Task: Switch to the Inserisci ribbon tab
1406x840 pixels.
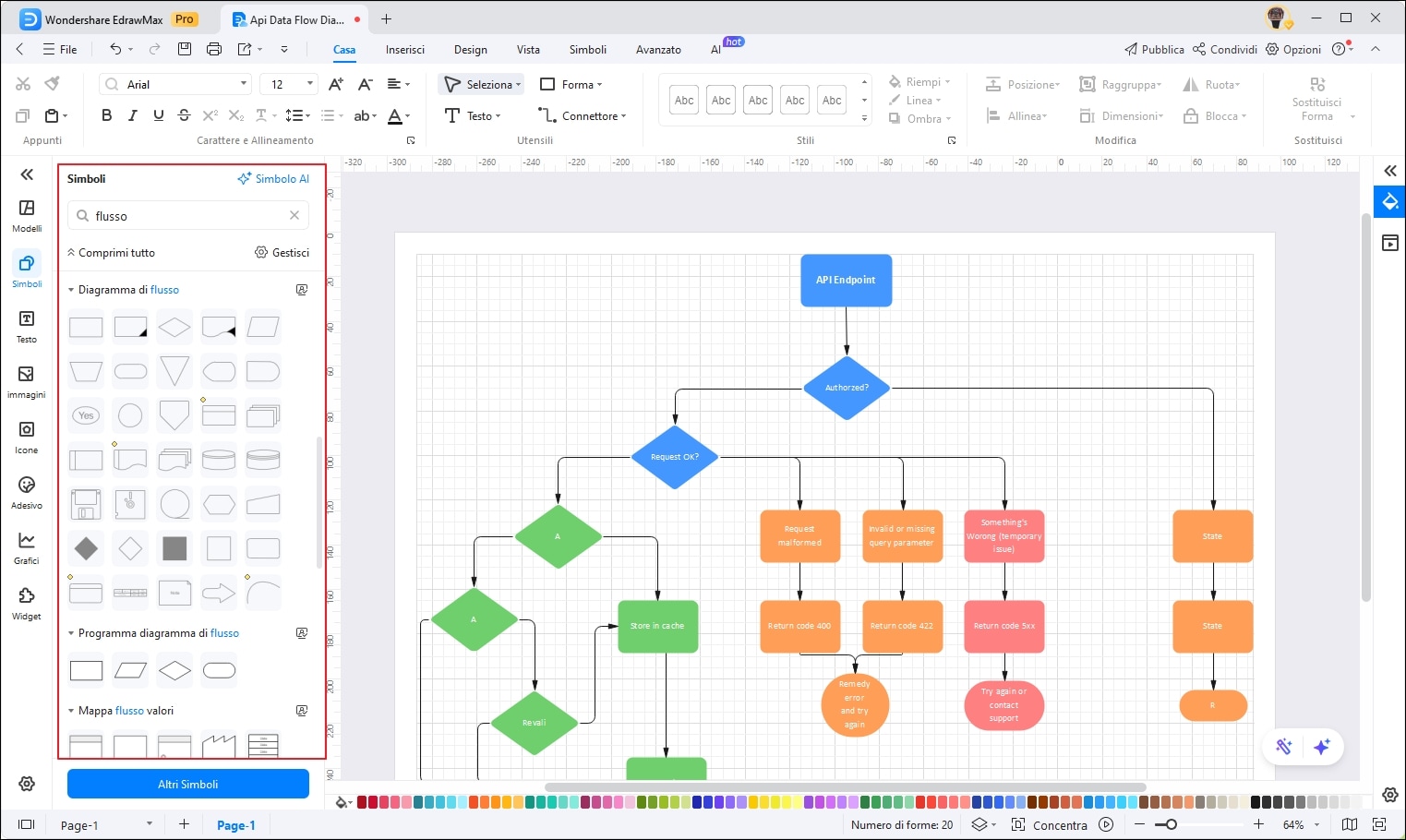Action: (x=405, y=50)
